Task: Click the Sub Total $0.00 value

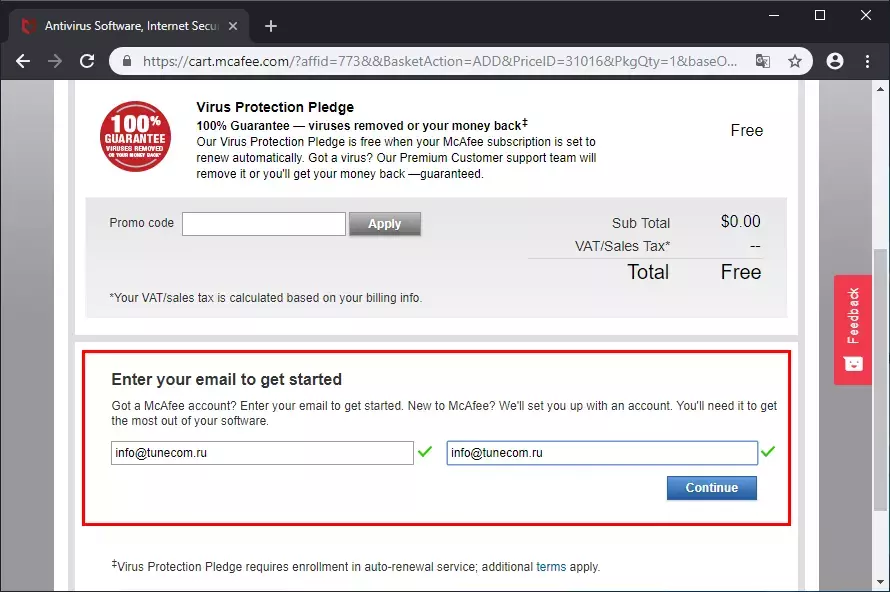Action: point(741,221)
